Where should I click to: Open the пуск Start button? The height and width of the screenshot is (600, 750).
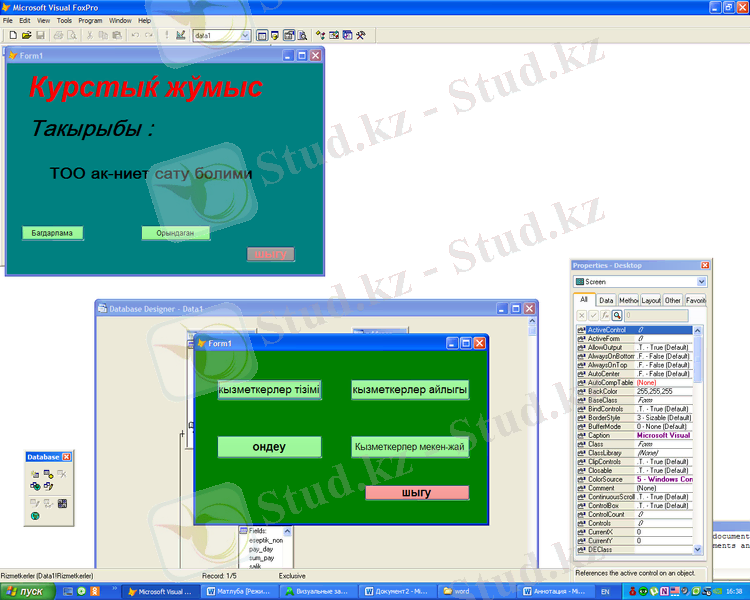pyautogui.click(x=27, y=592)
